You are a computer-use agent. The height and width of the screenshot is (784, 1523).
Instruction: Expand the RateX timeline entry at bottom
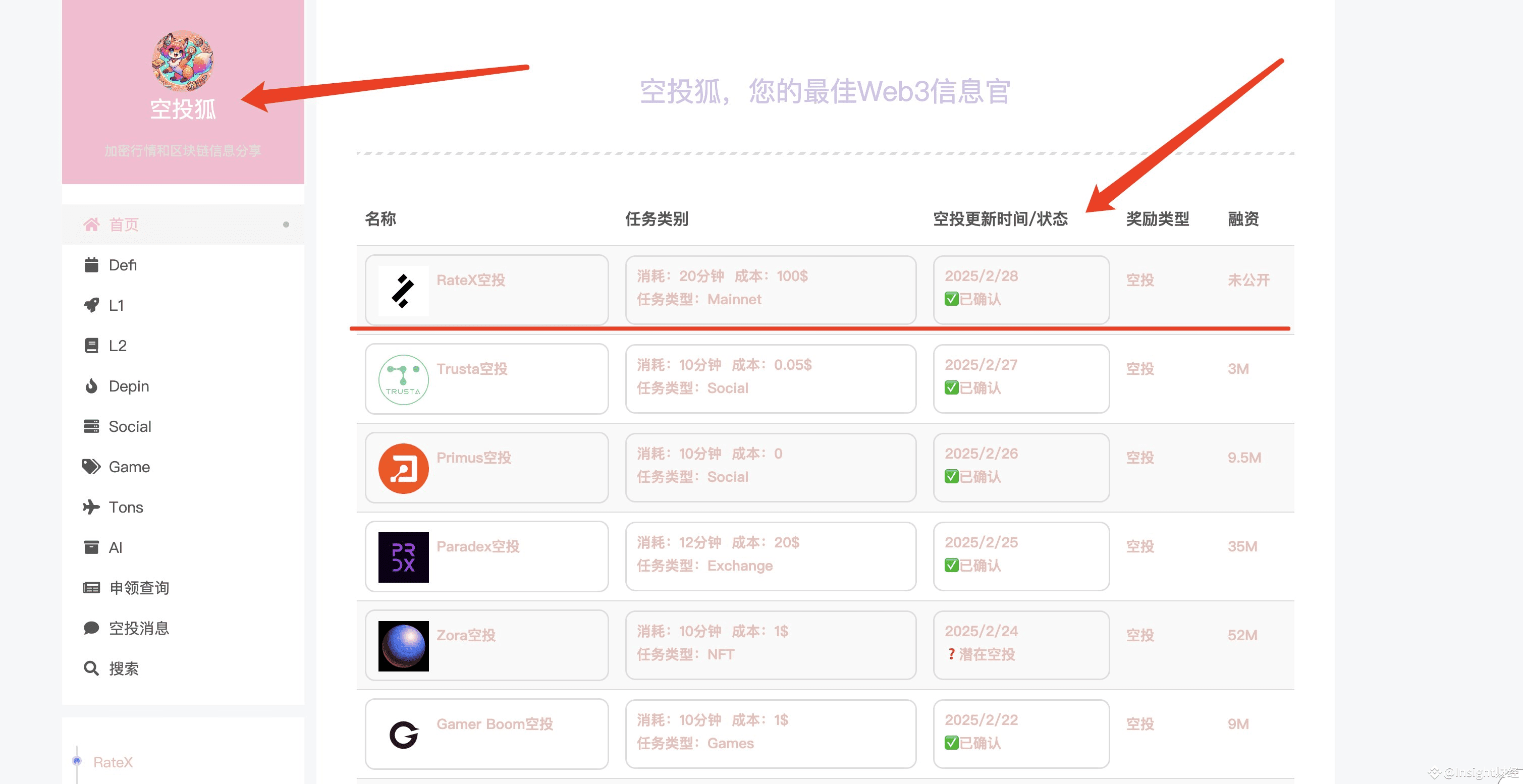tap(113, 762)
